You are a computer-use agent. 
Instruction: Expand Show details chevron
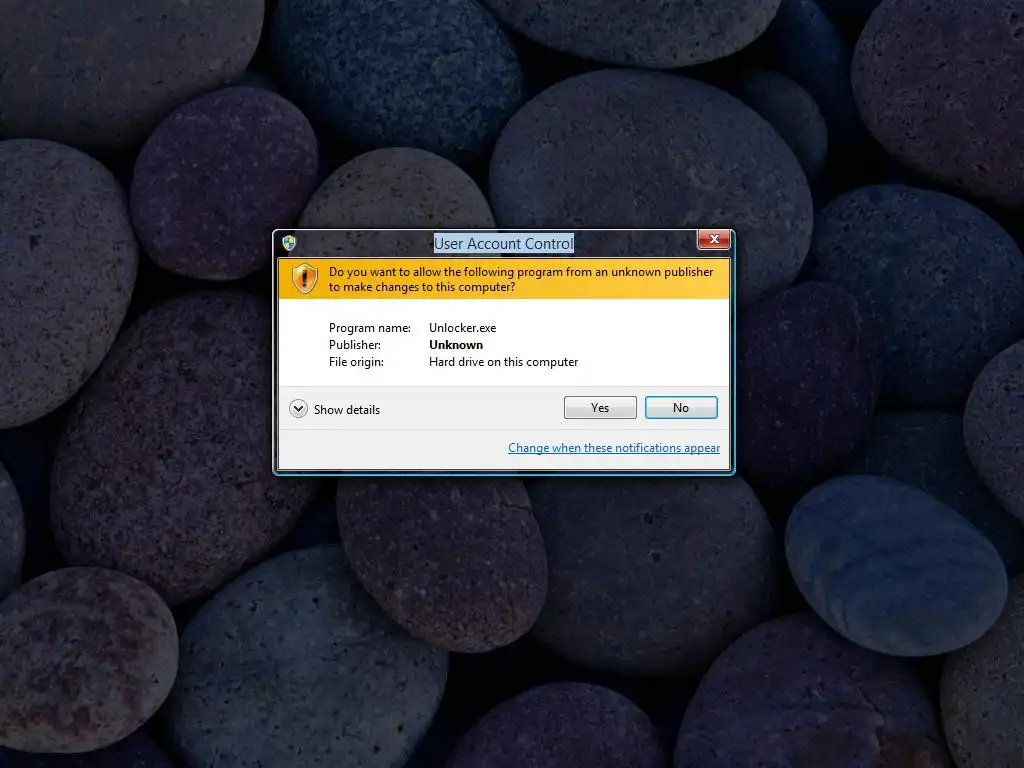pyautogui.click(x=298, y=409)
